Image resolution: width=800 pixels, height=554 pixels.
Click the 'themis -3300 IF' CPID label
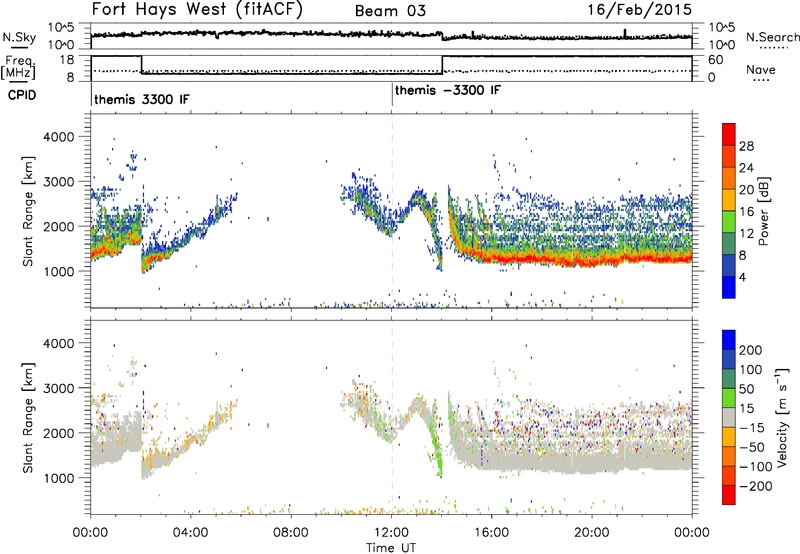447,90
